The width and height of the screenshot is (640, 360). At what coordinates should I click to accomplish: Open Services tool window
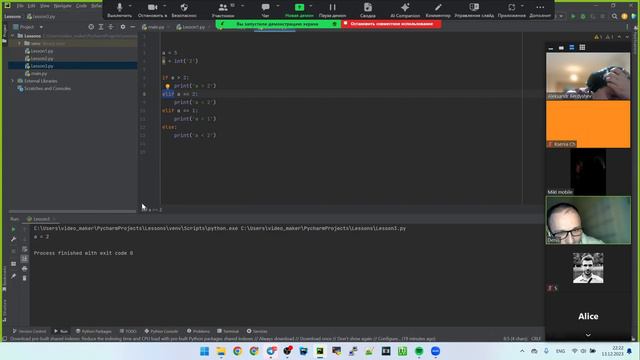click(257, 331)
